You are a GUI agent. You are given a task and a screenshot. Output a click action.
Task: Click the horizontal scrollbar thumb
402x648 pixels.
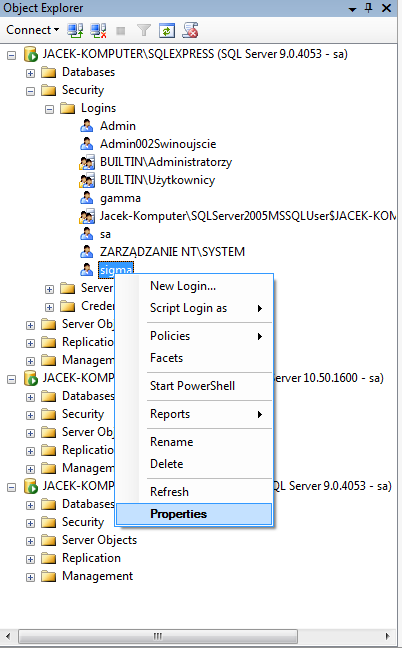pyautogui.click(x=158, y=636)
